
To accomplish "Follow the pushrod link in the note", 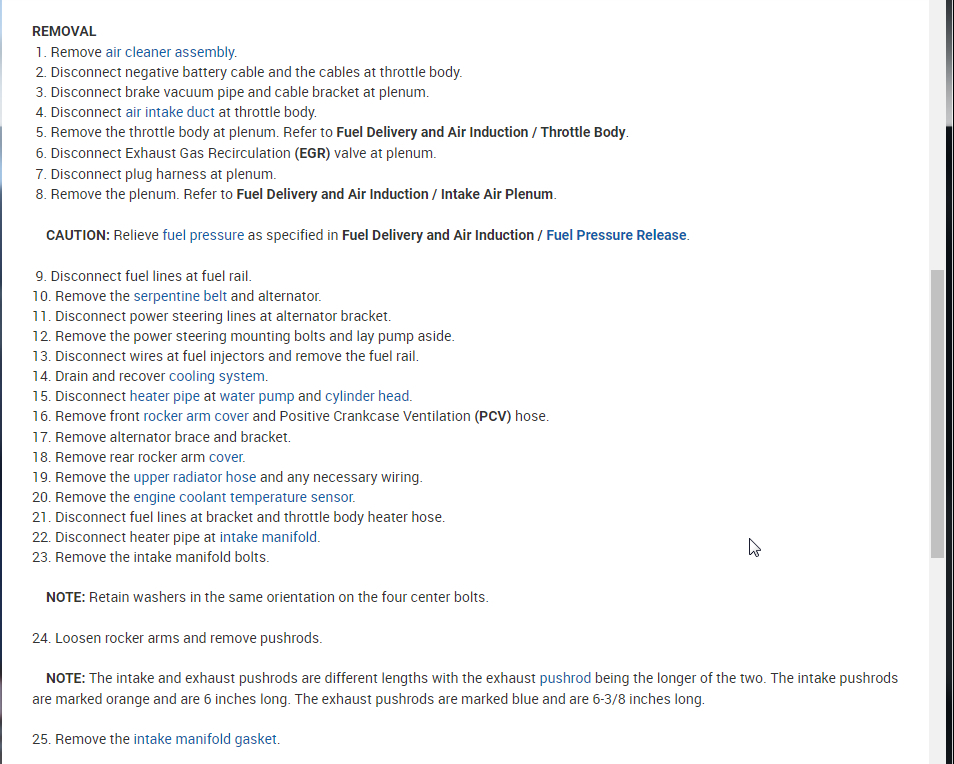I will [x=565, y=678].
